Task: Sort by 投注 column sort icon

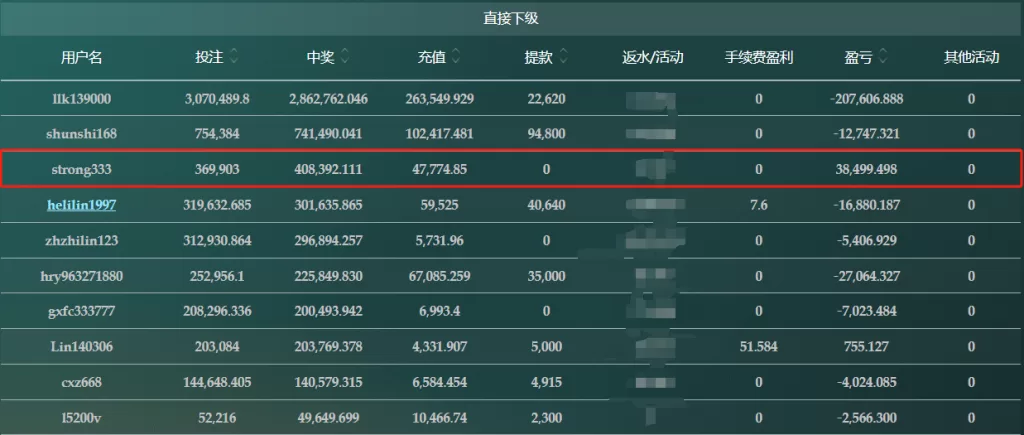Action: coord(234,58)
